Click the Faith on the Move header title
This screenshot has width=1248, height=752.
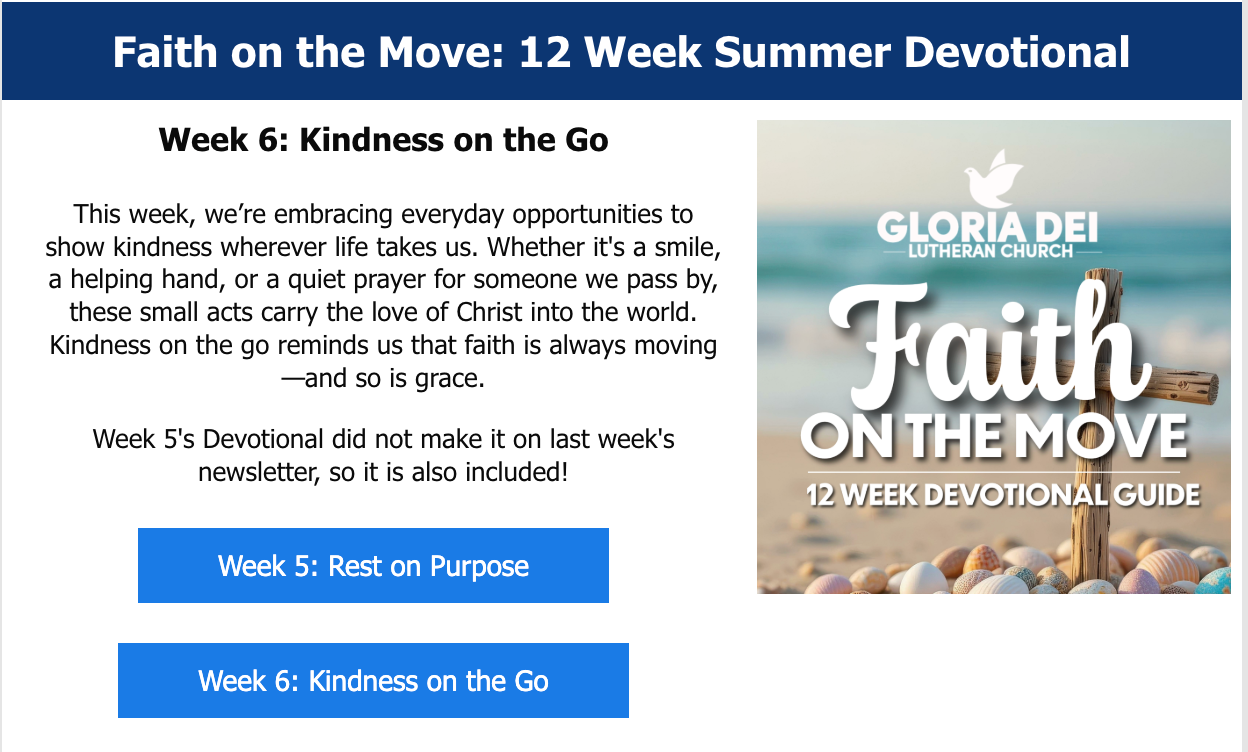click(621, 52)
